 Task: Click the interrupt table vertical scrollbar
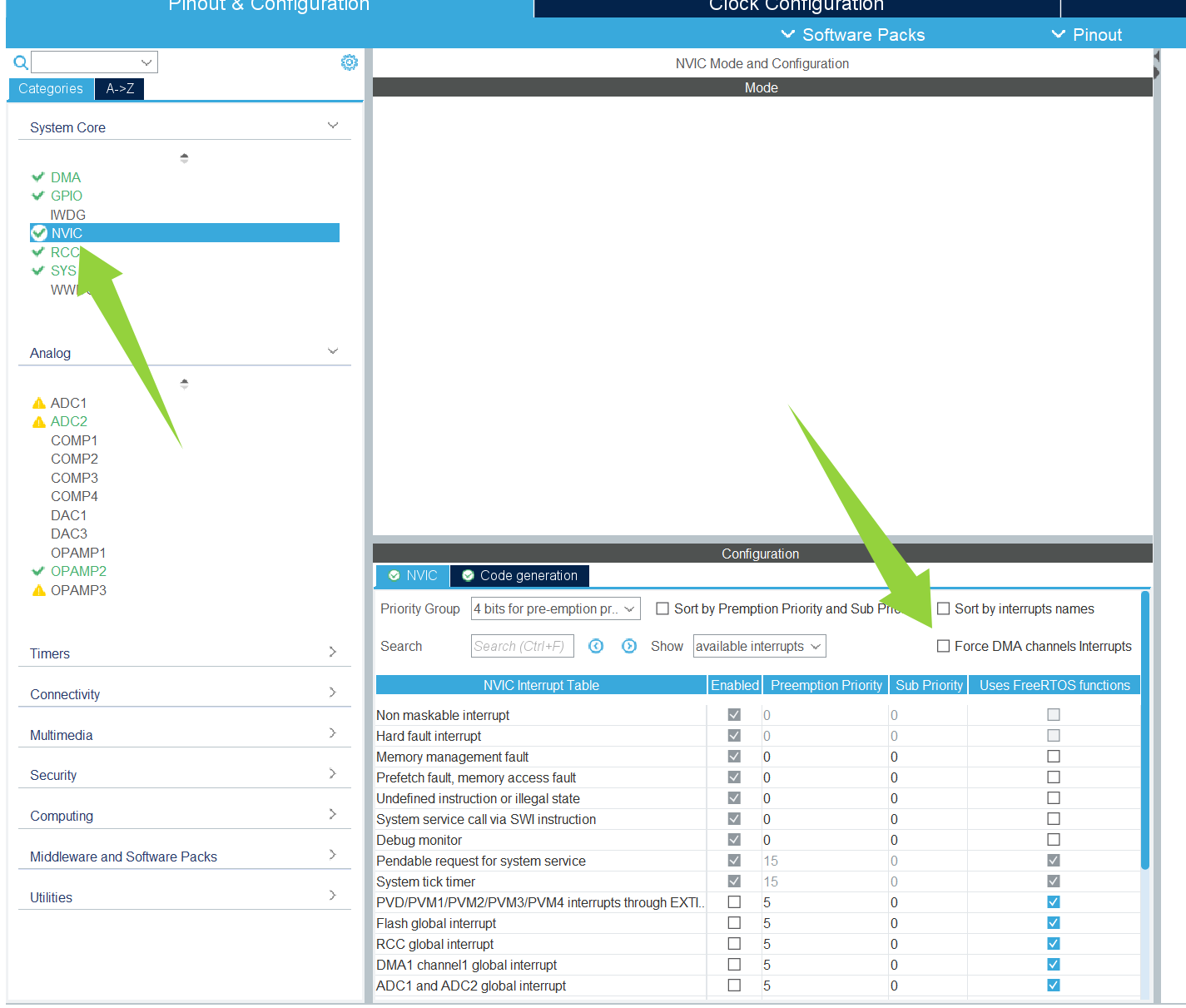click(x=1145, y=730)
